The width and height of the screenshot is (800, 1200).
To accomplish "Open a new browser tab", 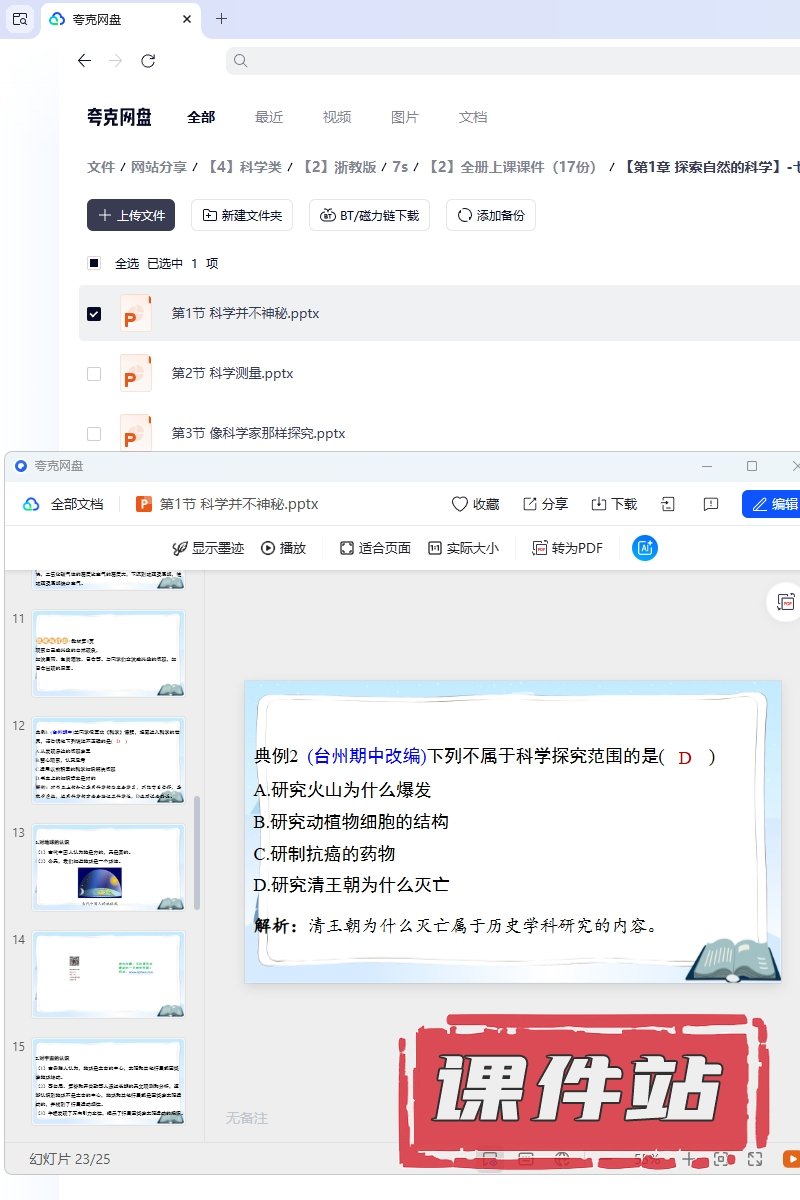I will (x=221, y=18).
